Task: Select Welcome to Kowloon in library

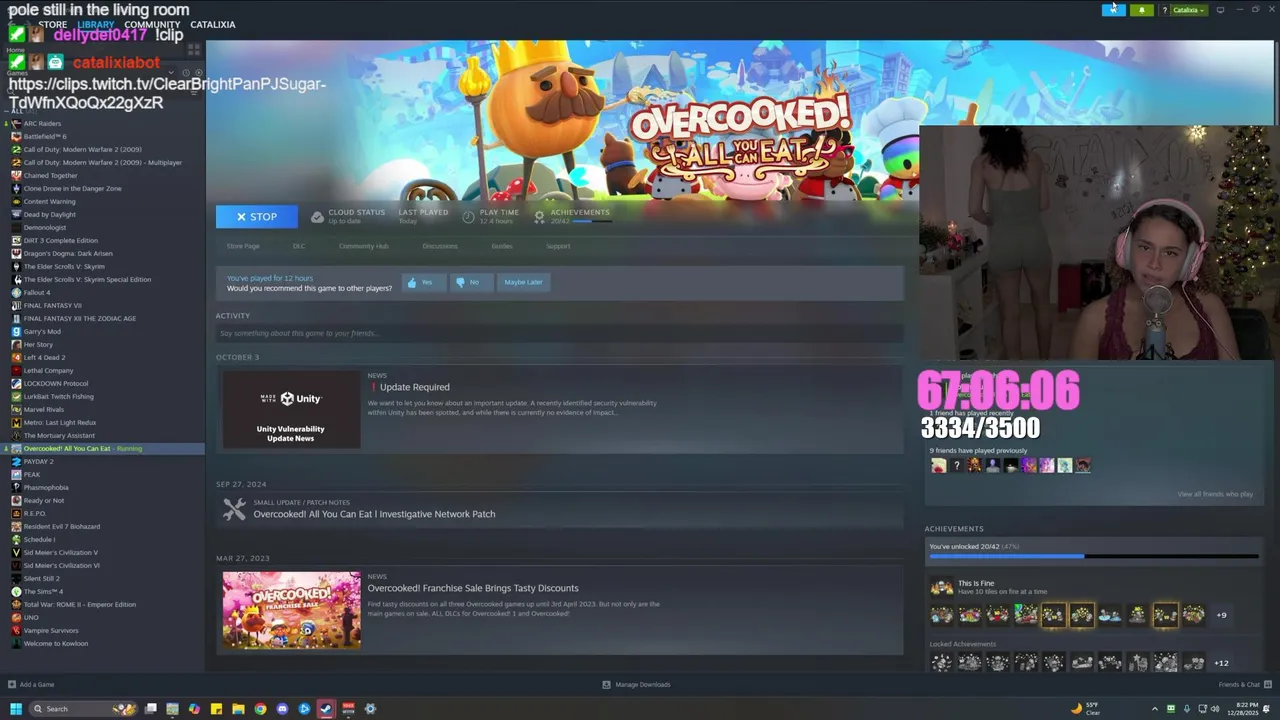Action: (x=55, y=643)
